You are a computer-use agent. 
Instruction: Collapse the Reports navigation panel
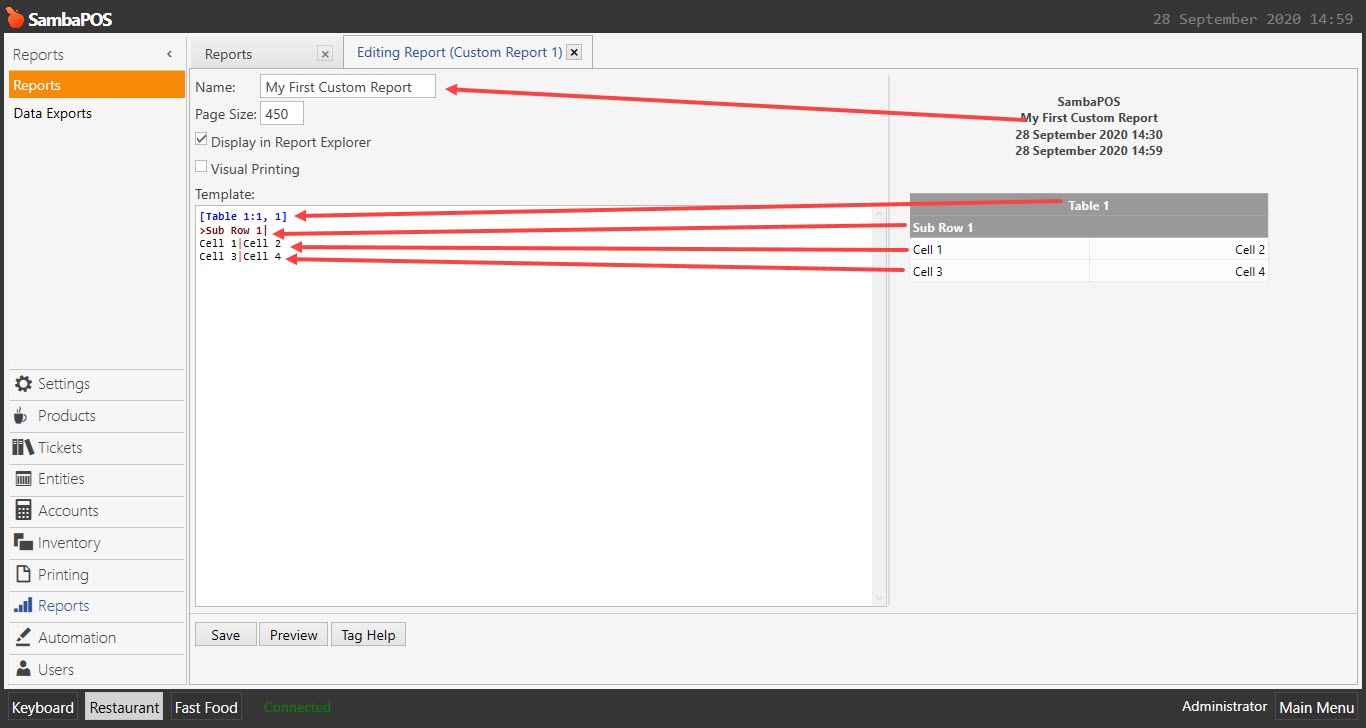168,54
